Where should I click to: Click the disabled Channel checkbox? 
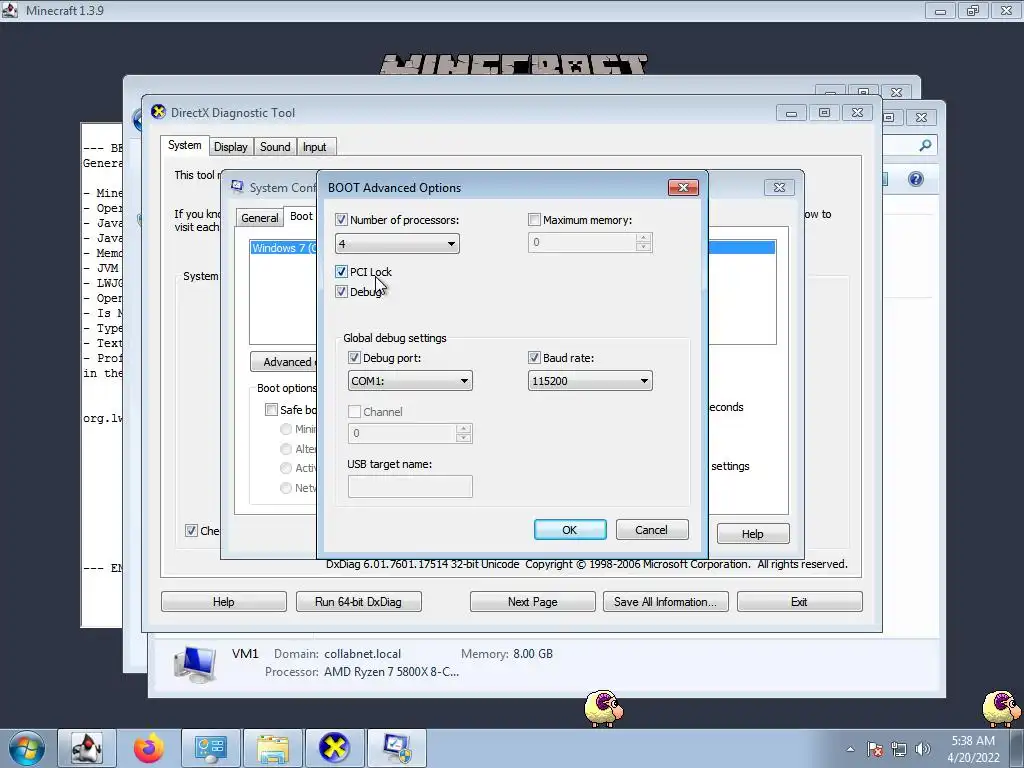[x=354, y=411]
